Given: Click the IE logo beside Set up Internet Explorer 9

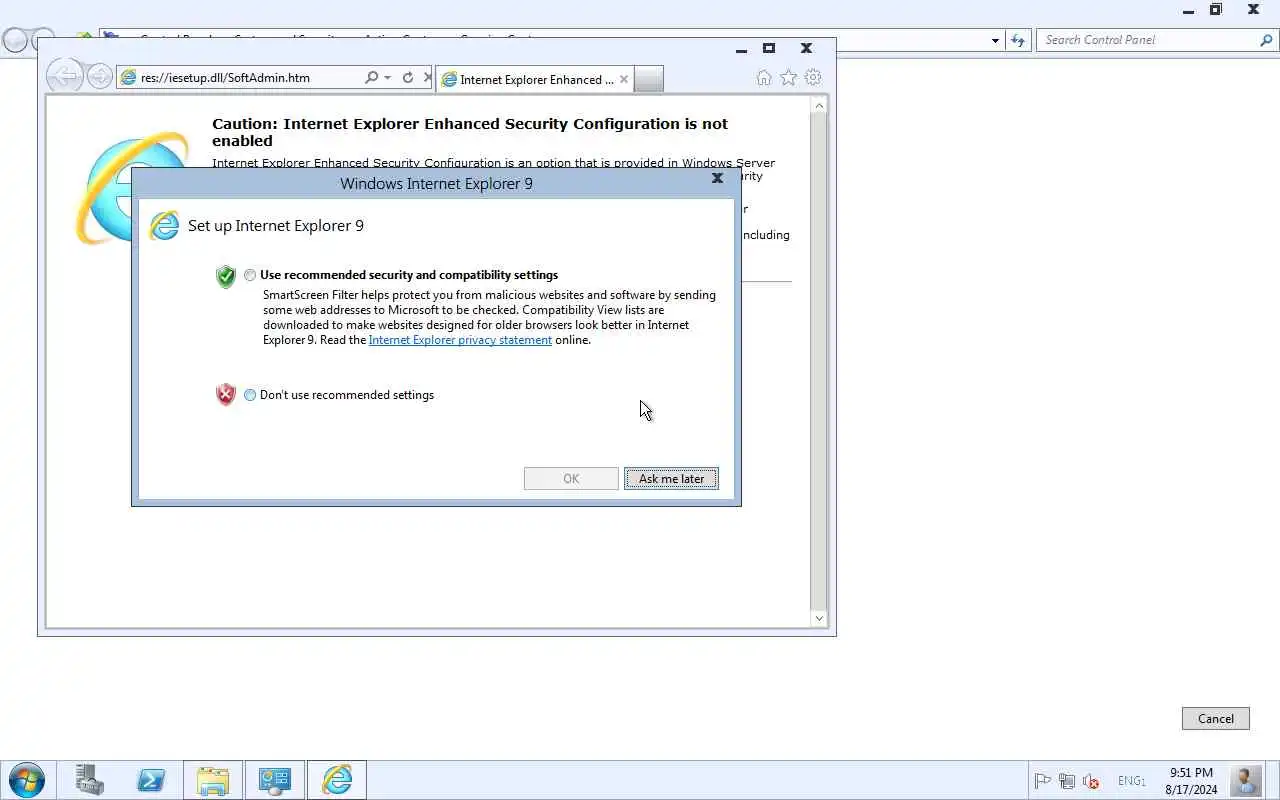Looking at the screenshot, I should pos(164,226).
